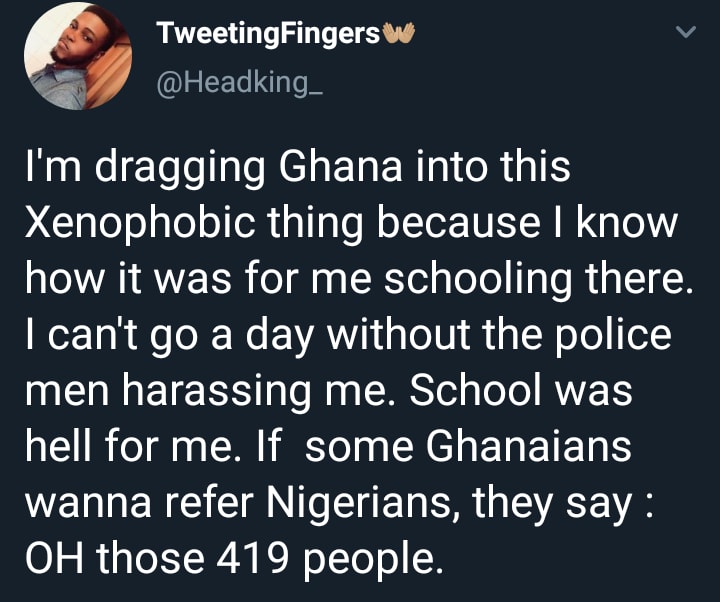Screen dimensions: 720x602
Task: Click the tweet body text
Action: (358, 363)
